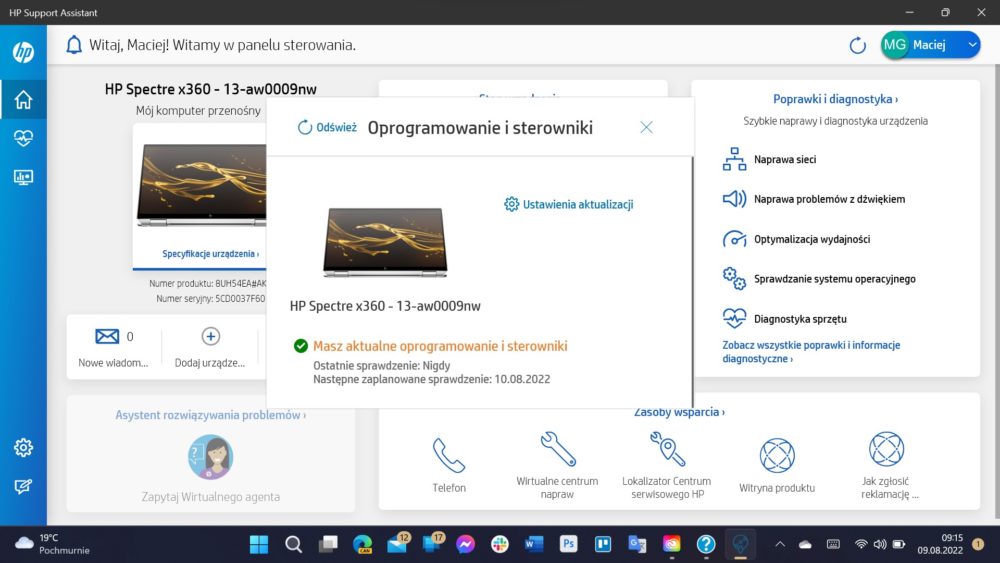Open Witryna produktu
This screenshot has width=1000, height=563.
(777, 465)
